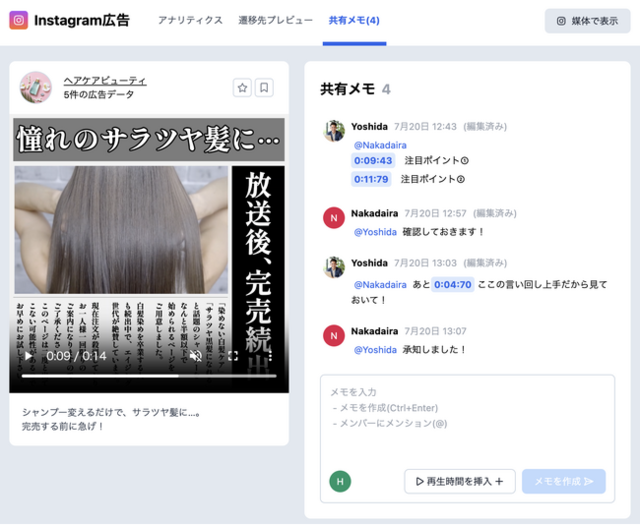Seek on the video progress bar

149,376
